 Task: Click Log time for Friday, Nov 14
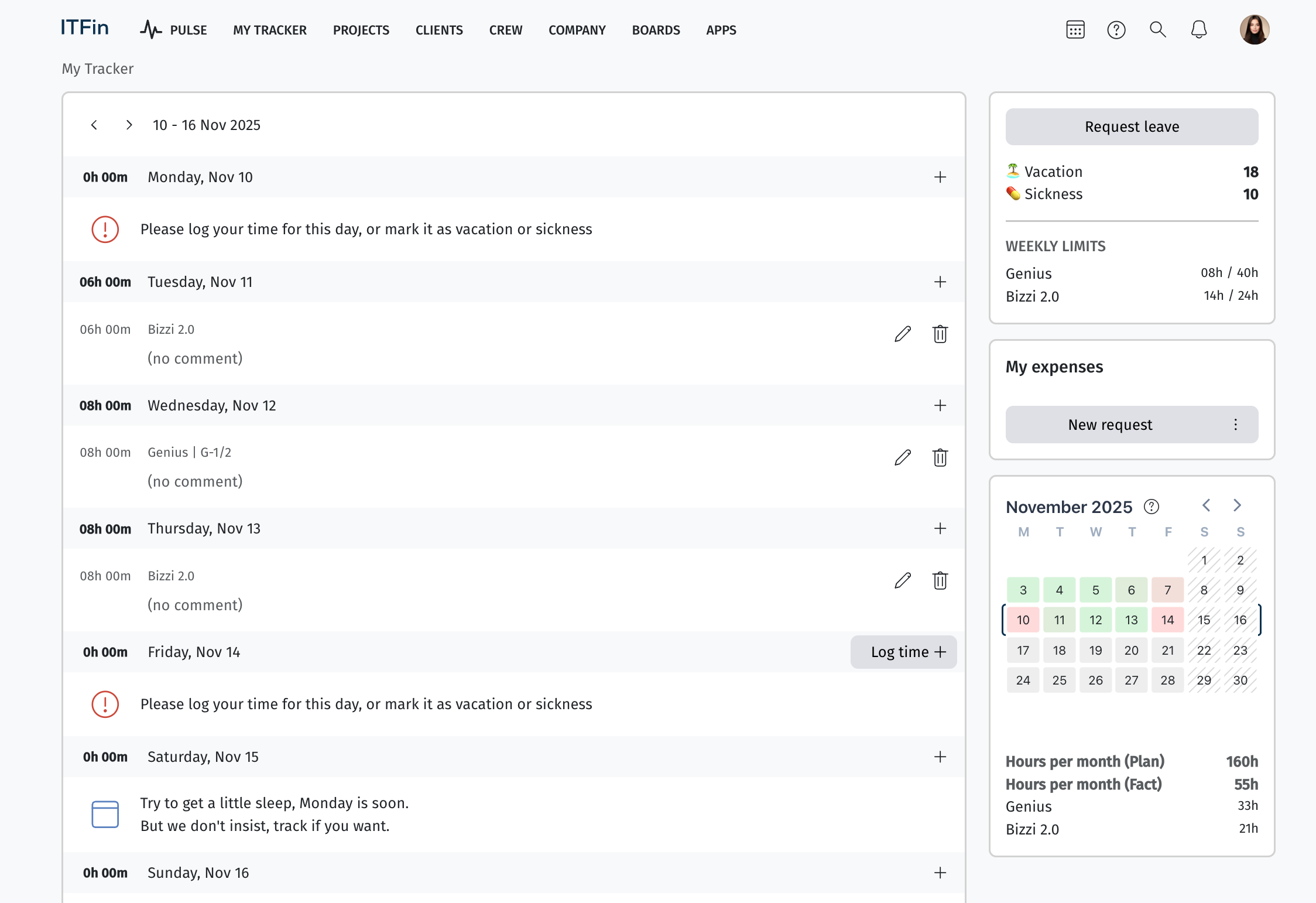pos(903,652)
